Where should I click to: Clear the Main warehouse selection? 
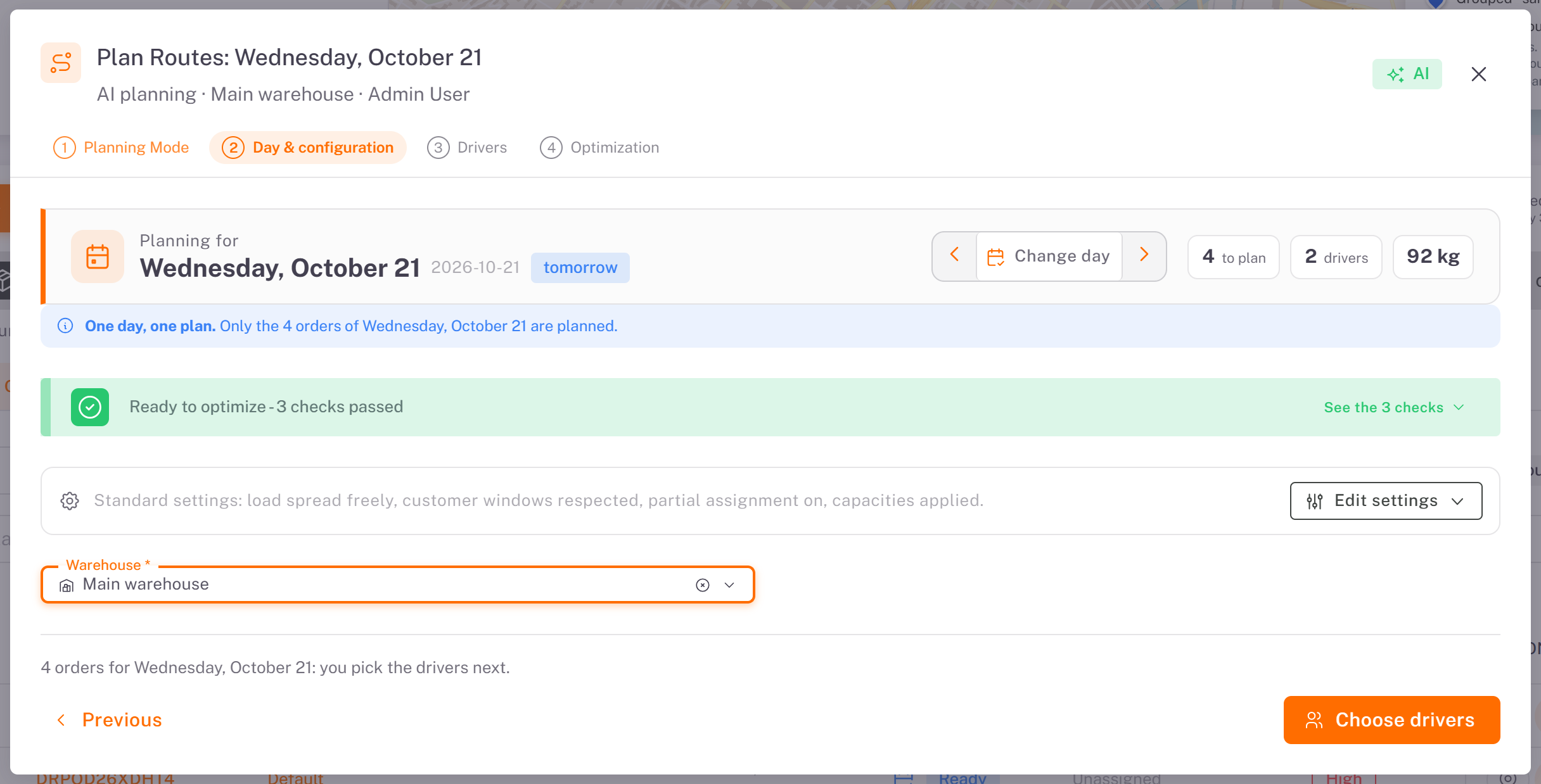pyautogui.click(x=702, y=585)
